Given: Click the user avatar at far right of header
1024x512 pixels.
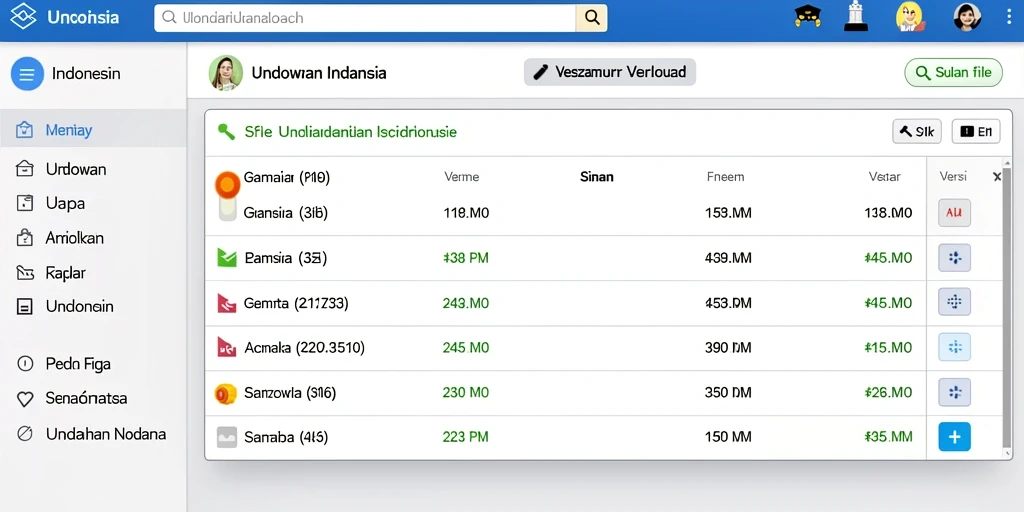Looking at the screenshot, I should point(967,16).
